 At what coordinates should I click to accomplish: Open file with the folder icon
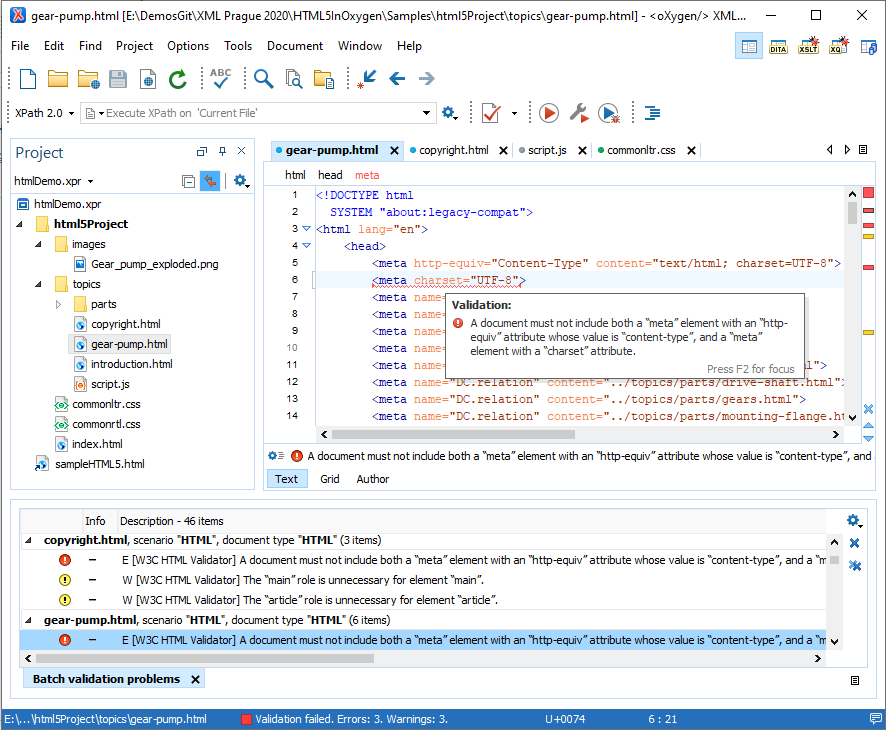58,79
